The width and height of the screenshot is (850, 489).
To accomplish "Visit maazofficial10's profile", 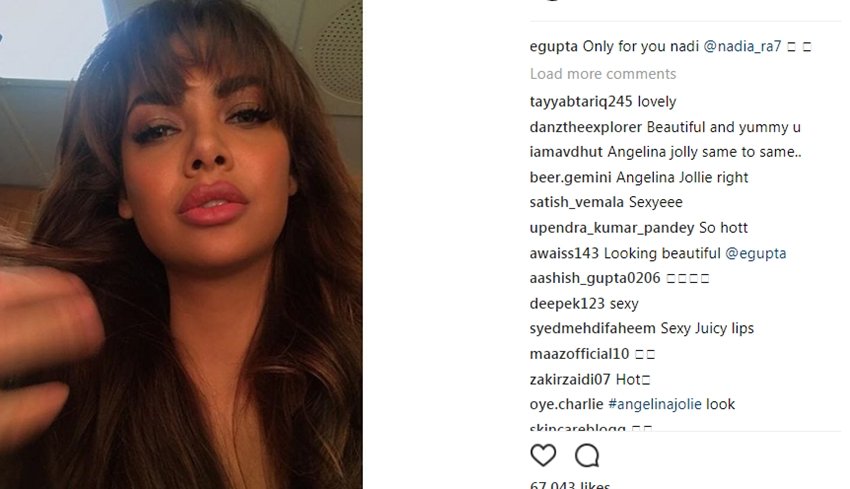I will coord(579,354).
